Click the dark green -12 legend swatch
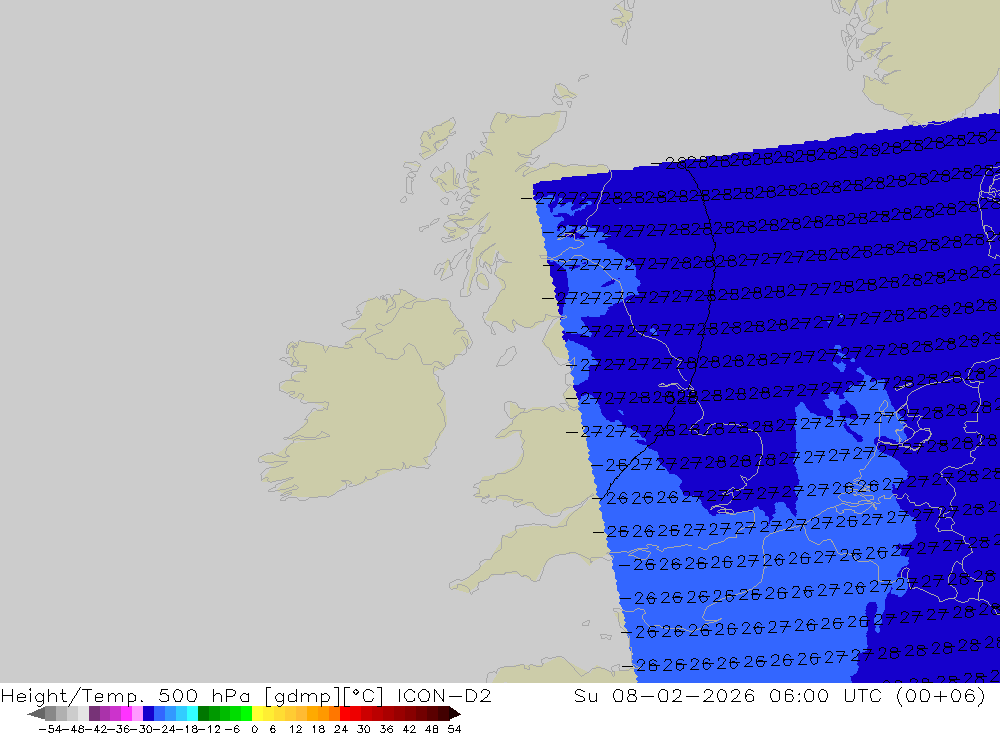The width and height of the screenshot is (1000, 733). click(x=203, y=714)
